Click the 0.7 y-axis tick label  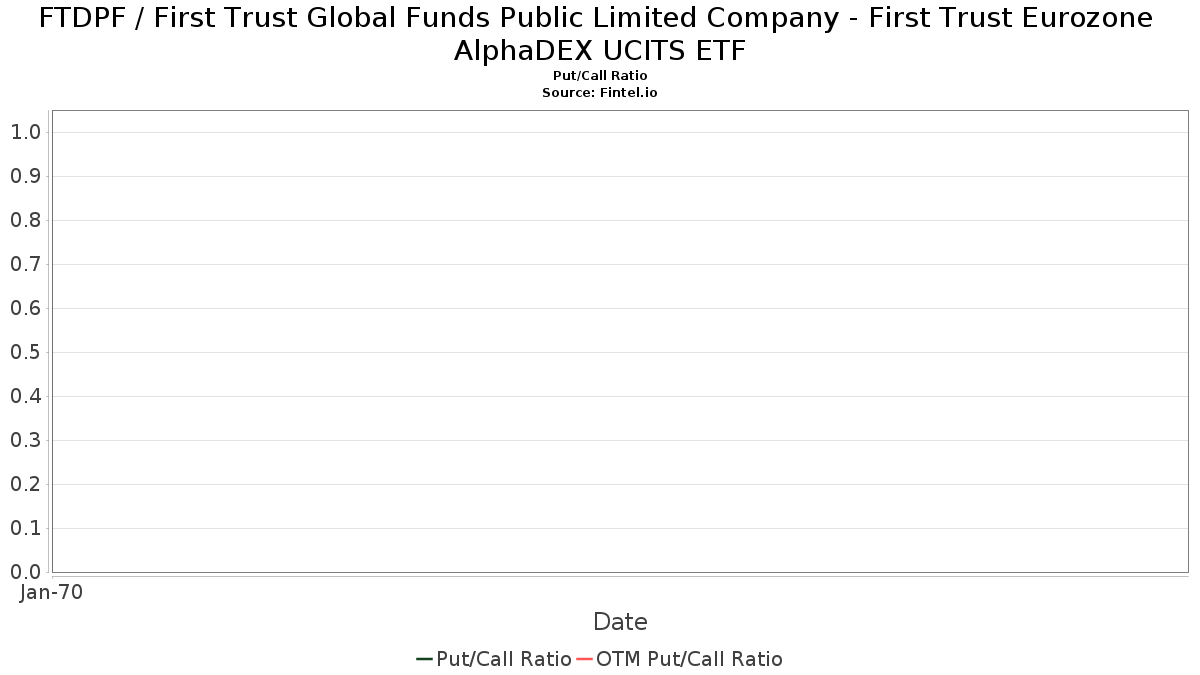pyautogui.click(x=26, y=264)
